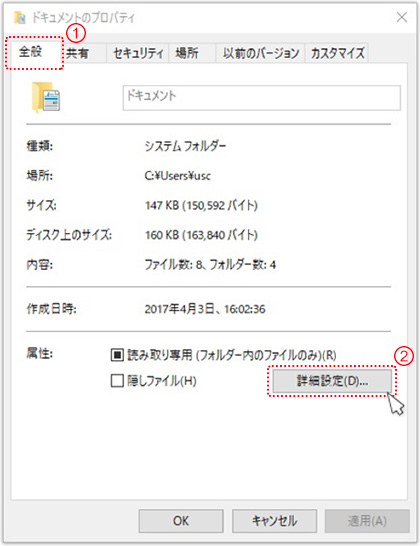Click the title bar folder icon

(x=20, y=17)
